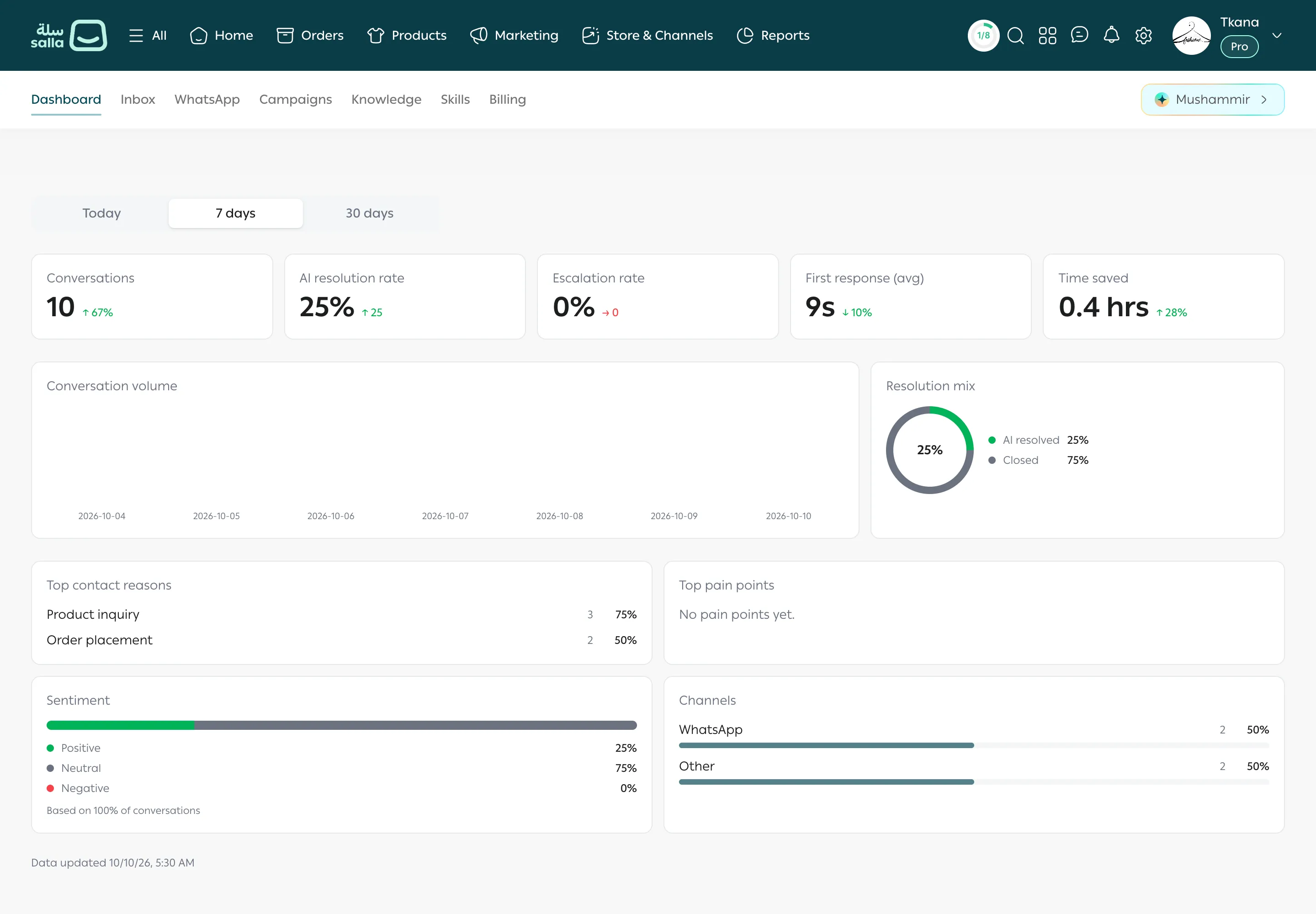The width and height of the screenshot is (1316, 914).
Task: Click the Tkana store avatar
Action: pyautogui.click(x=1191, y=36)
